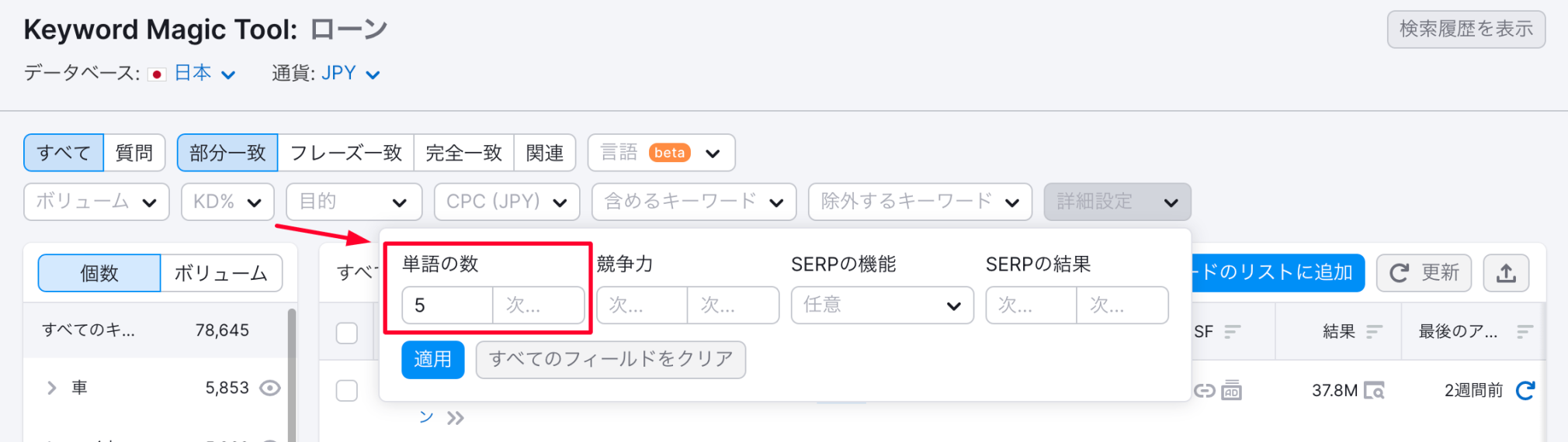
Task: Open the 日本 database dropdown
Action: pos(205,74)
